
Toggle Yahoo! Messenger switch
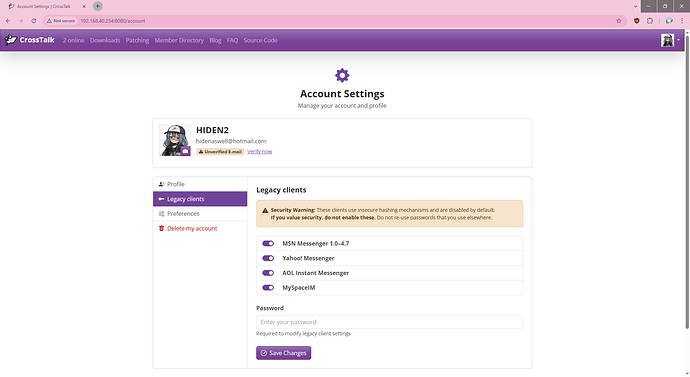pyautogui.click(x=268, y=258)
